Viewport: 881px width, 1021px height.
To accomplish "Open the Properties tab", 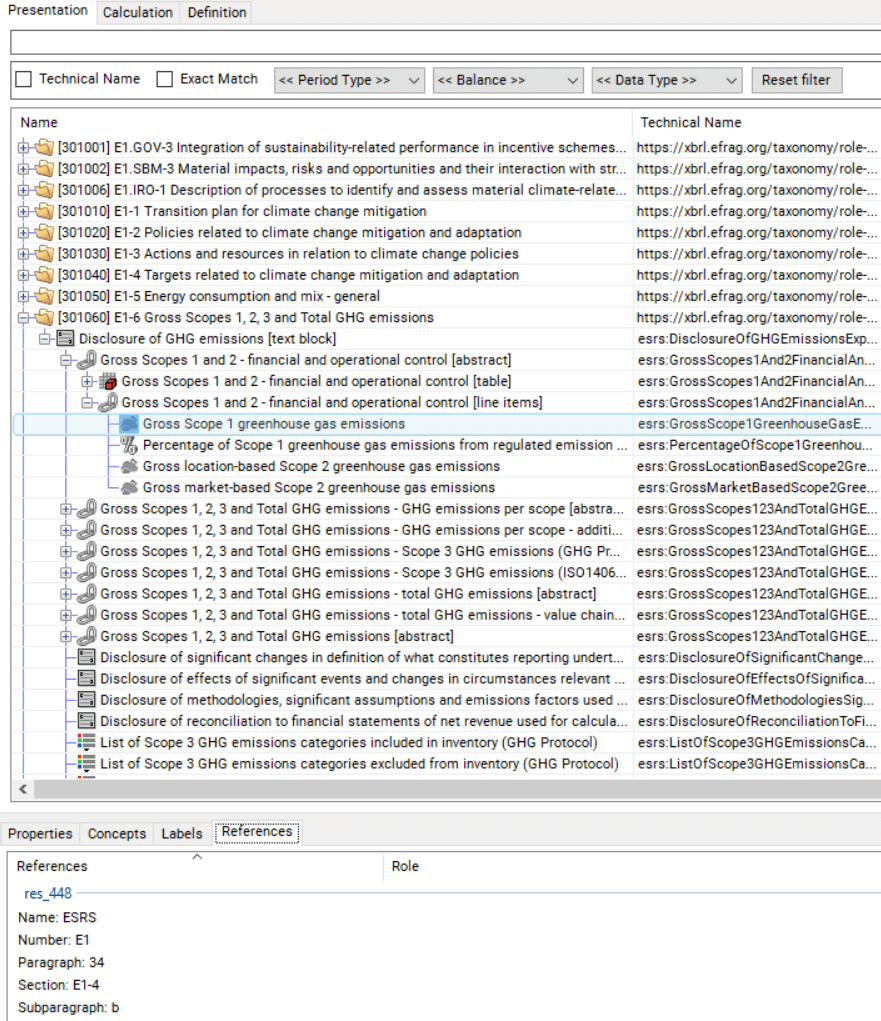I will tap(40, 833).
